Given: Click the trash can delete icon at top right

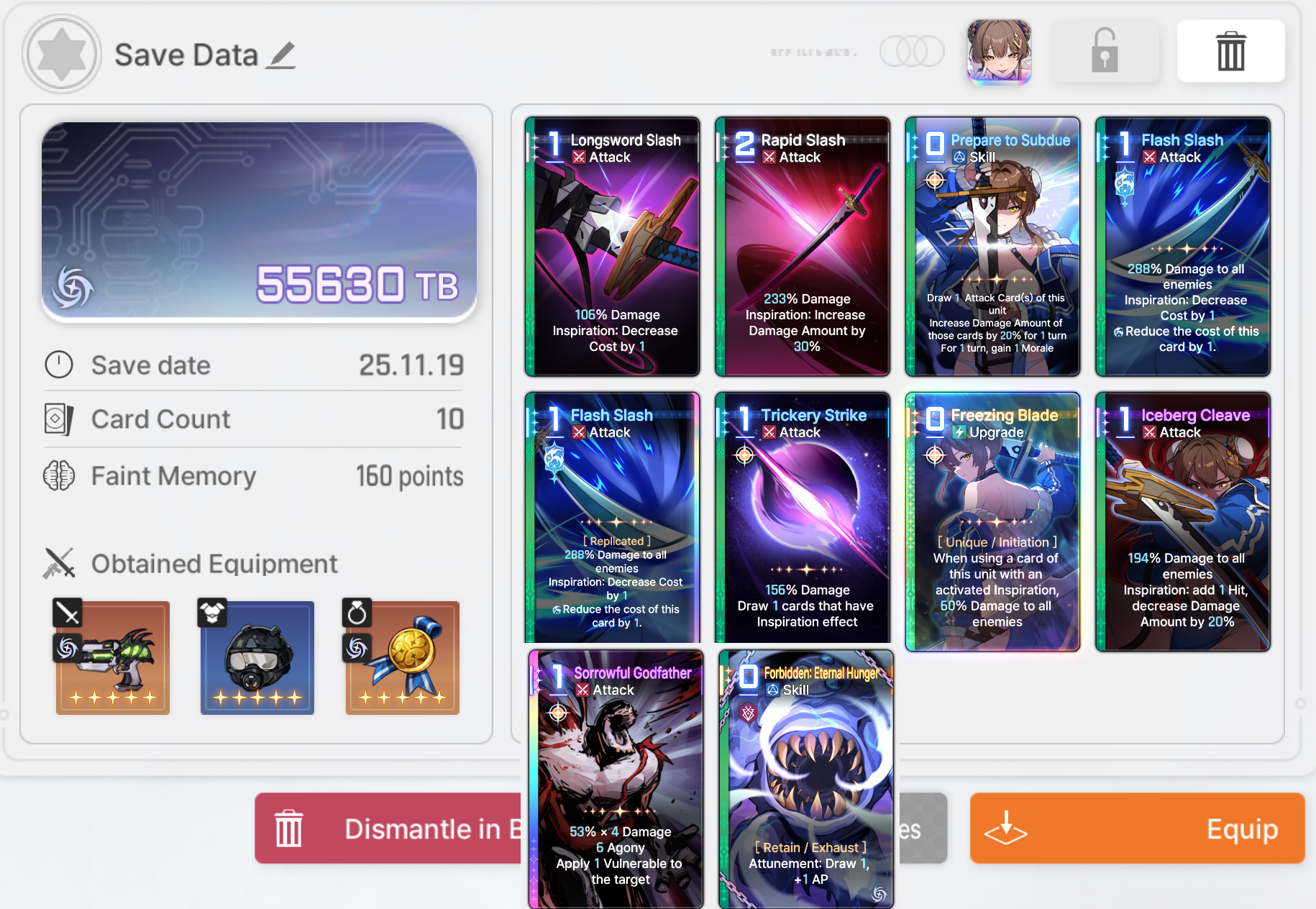Looking at the screenshot, I should pyautogui.click(x=1230, y=51).
